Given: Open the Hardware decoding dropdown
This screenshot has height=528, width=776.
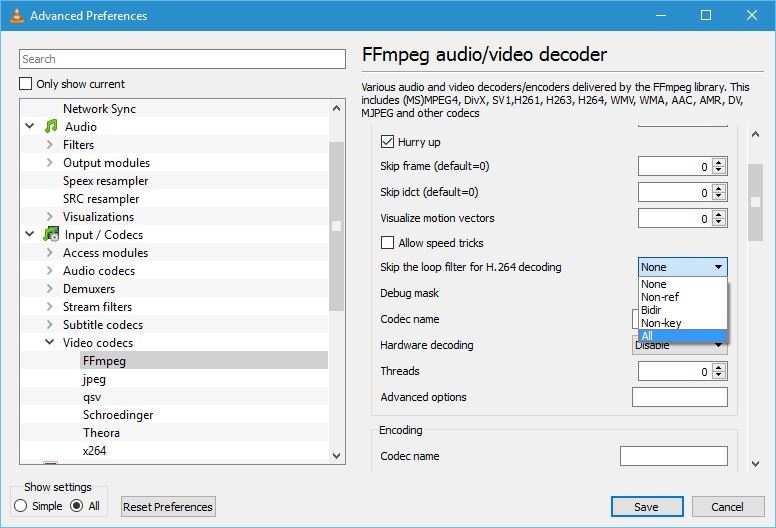Looking at the screenshot, I should click(x=679, y=345).
